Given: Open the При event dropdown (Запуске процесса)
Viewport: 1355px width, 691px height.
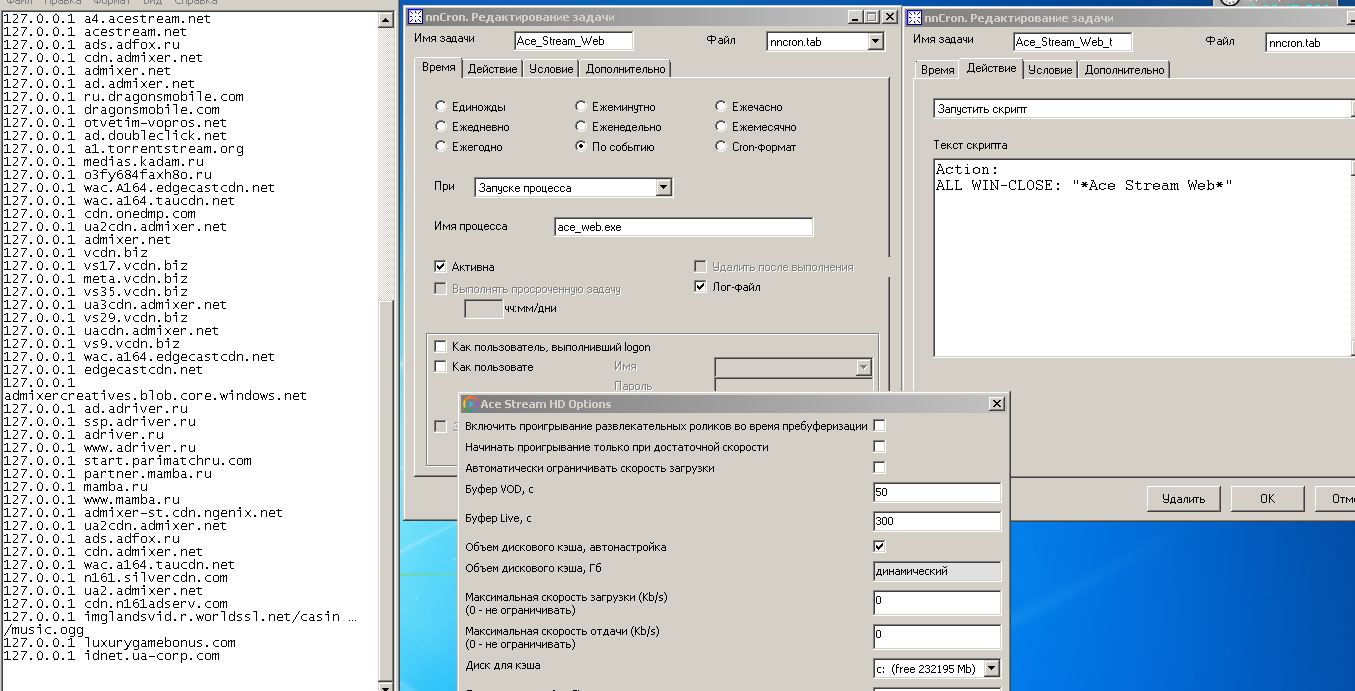Looking at the screenshot, I should pyautogui.click(x=663, y=188).
